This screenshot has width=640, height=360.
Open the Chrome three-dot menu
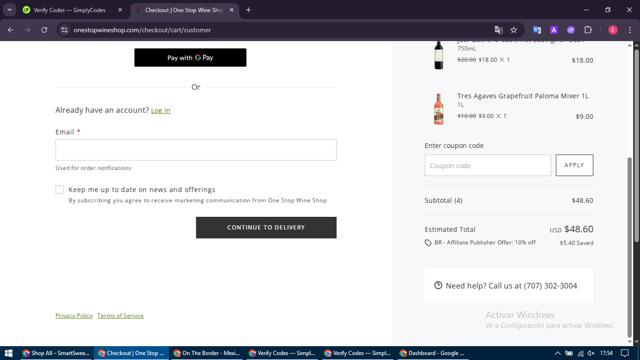[x=630, y=30]
